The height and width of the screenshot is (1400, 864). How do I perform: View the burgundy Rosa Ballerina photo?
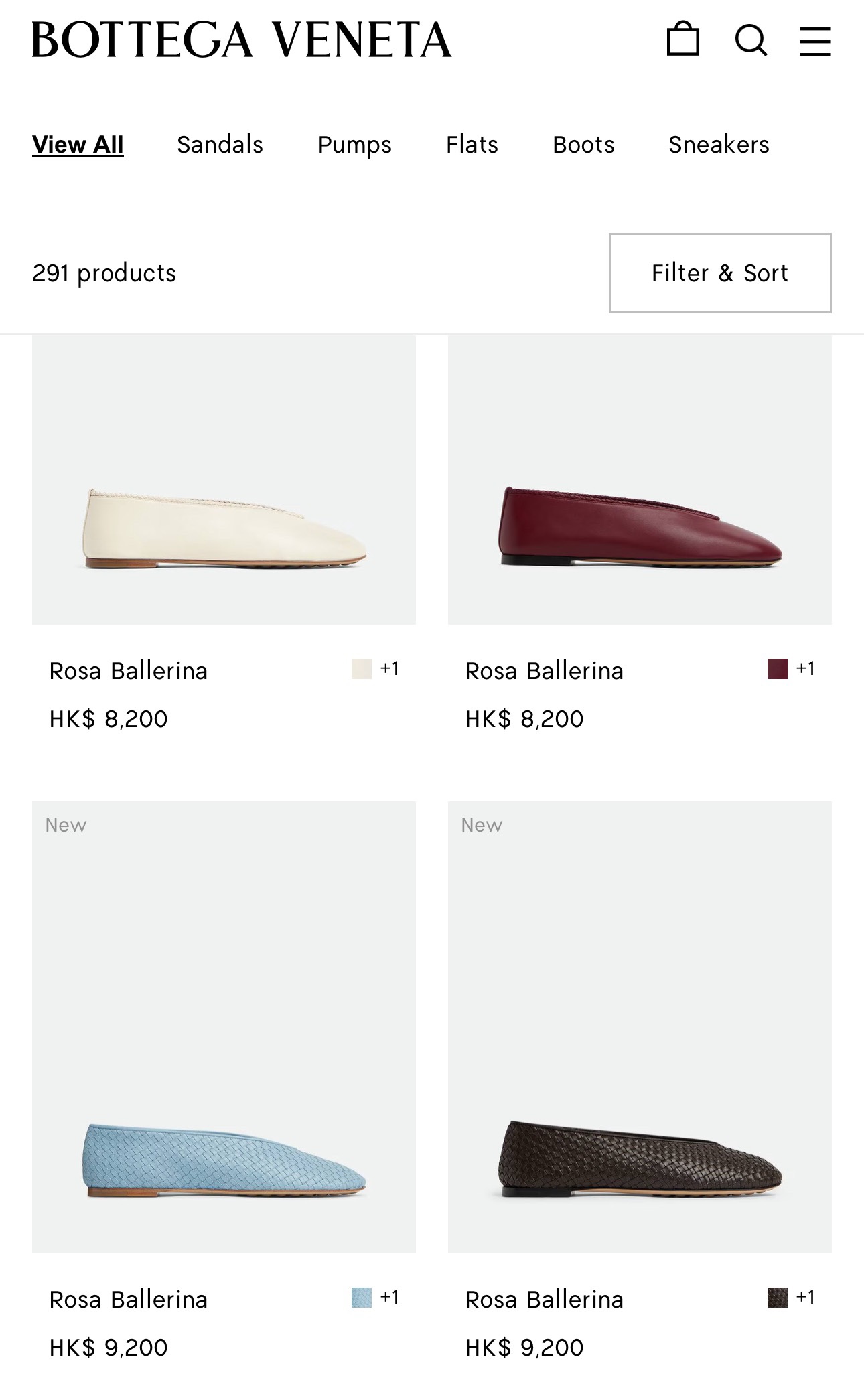click(640, 479)
